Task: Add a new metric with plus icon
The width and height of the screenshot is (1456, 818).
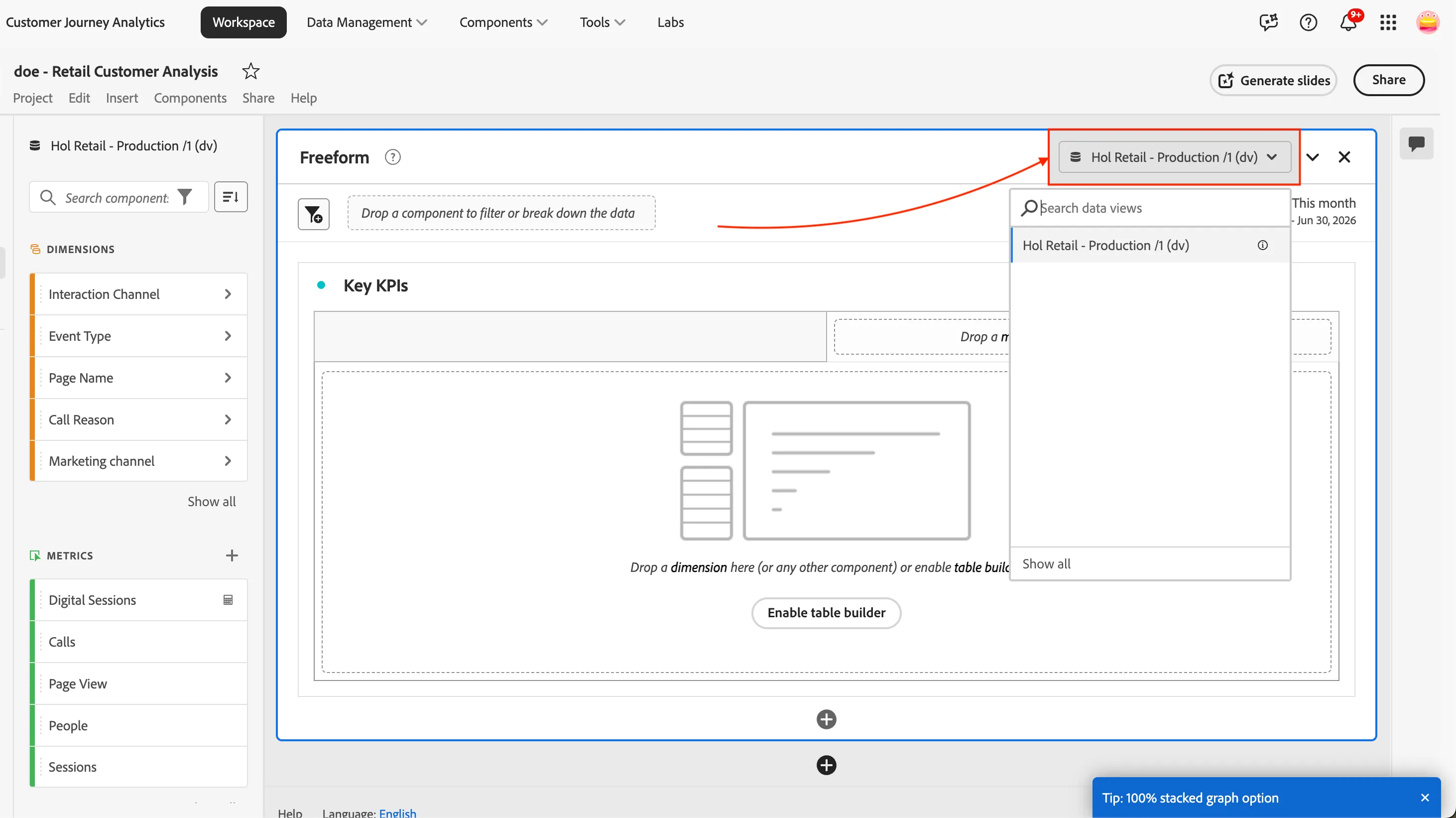Action: pyautogui.click(x=231, y=555)
